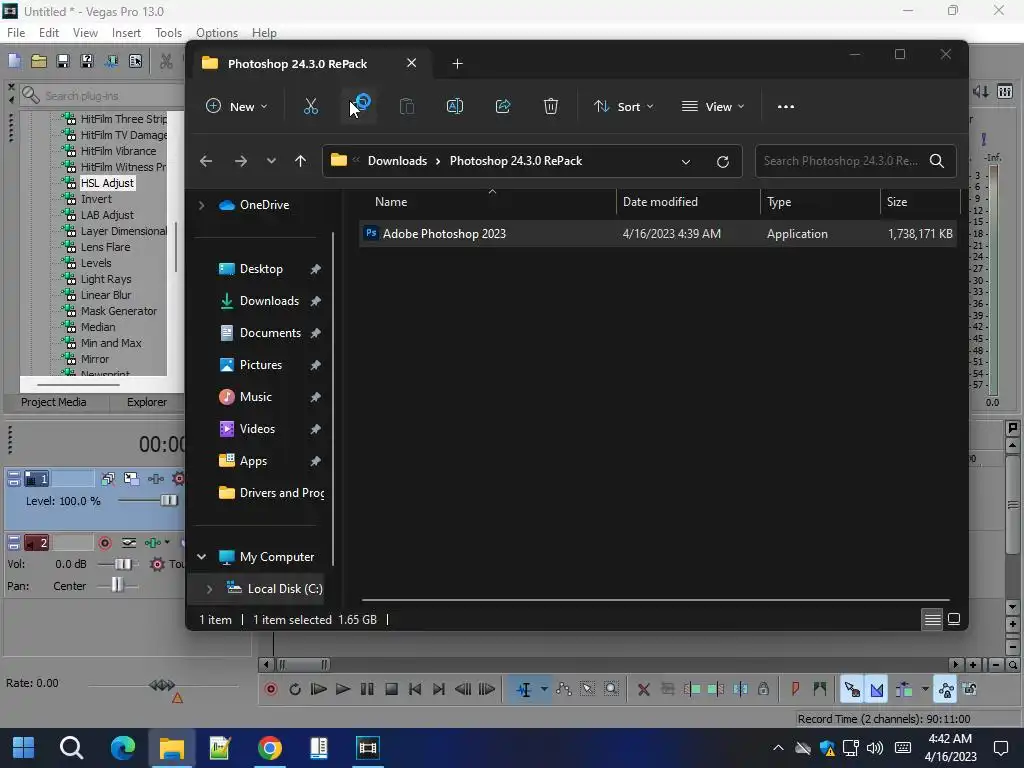Sort files by the Date modified column
Viewport: 1024px width, 768px height.
click(688, 202)
